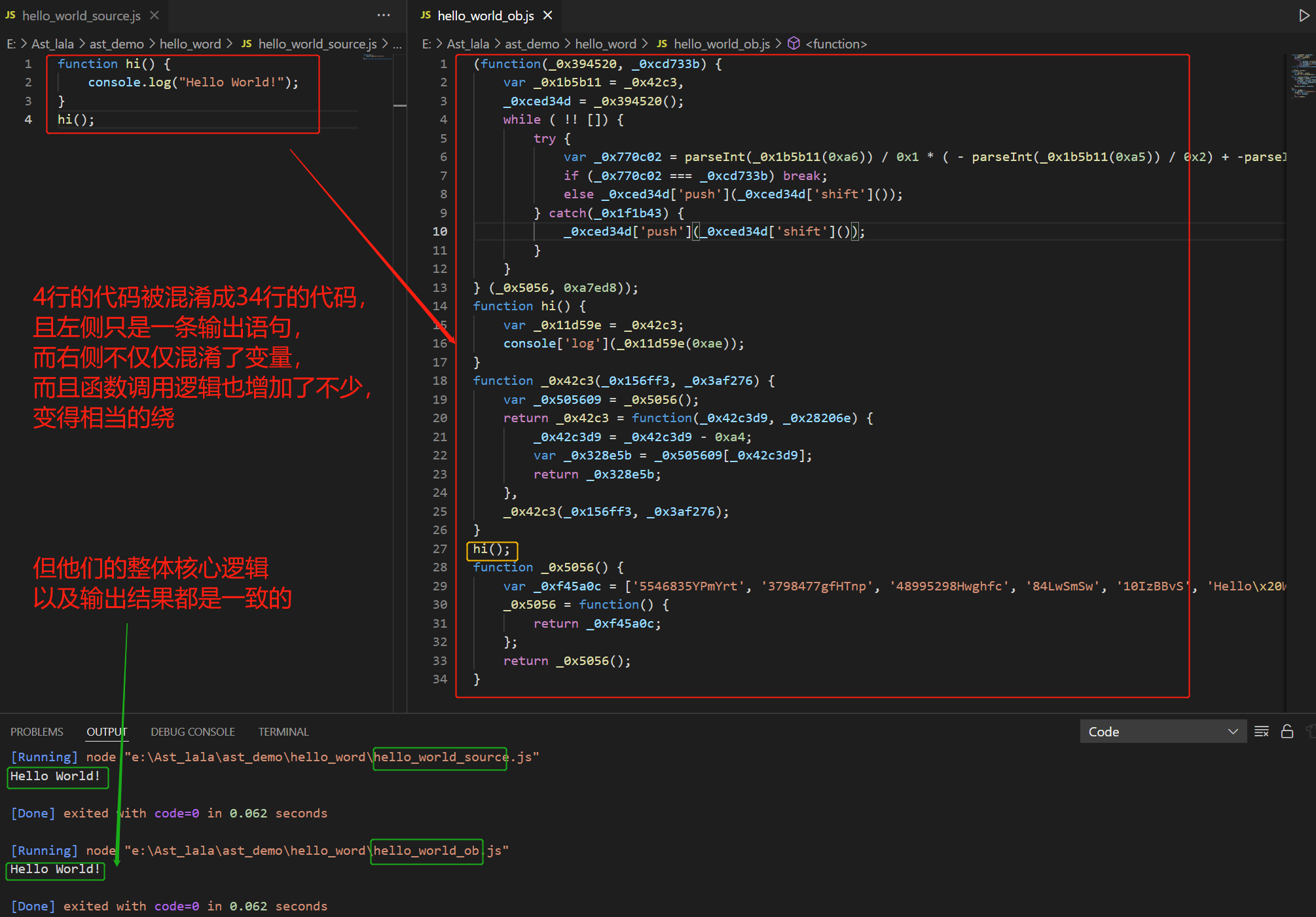This screenshot has width=1316, height=917.
Task: Click line number 10 in right editor
Action: pos(440,232)
